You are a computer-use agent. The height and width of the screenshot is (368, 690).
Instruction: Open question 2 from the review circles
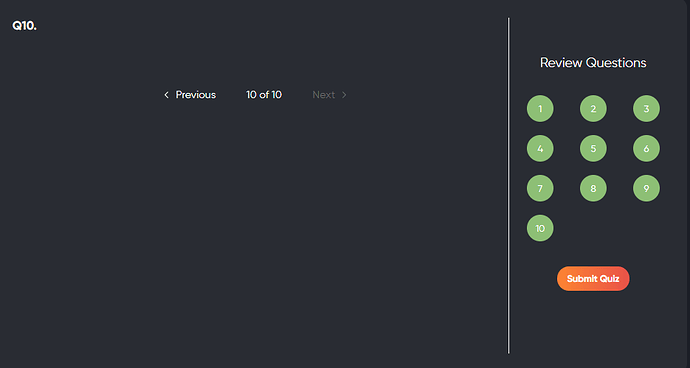click(593, 109)
